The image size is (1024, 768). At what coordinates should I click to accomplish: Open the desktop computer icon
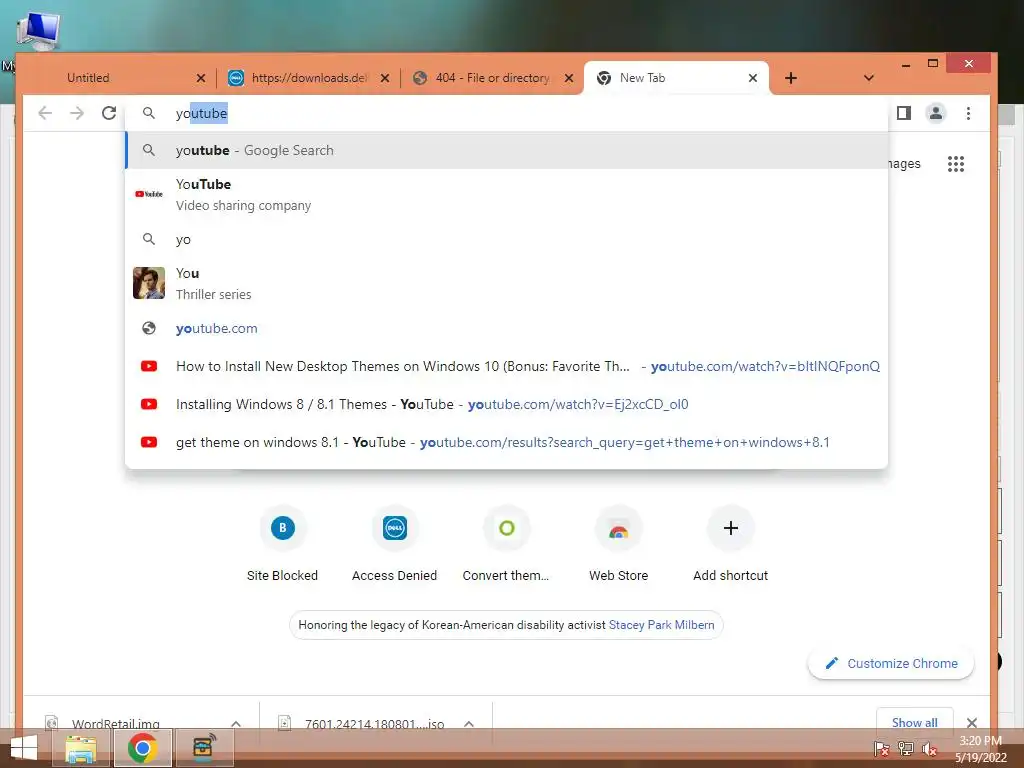(x=39, y=31)
